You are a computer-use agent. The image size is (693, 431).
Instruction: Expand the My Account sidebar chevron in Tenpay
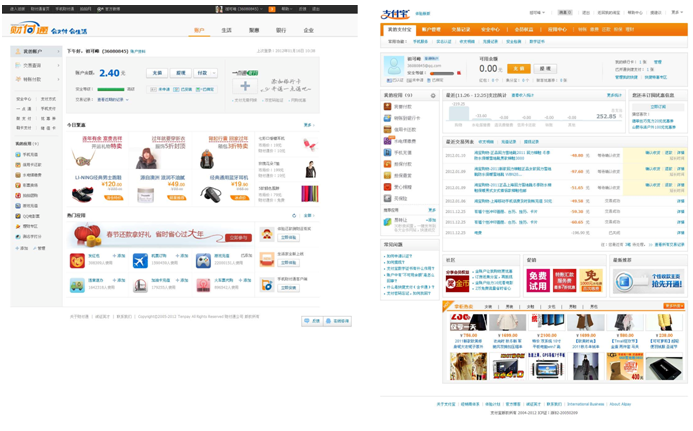point(58,52)
